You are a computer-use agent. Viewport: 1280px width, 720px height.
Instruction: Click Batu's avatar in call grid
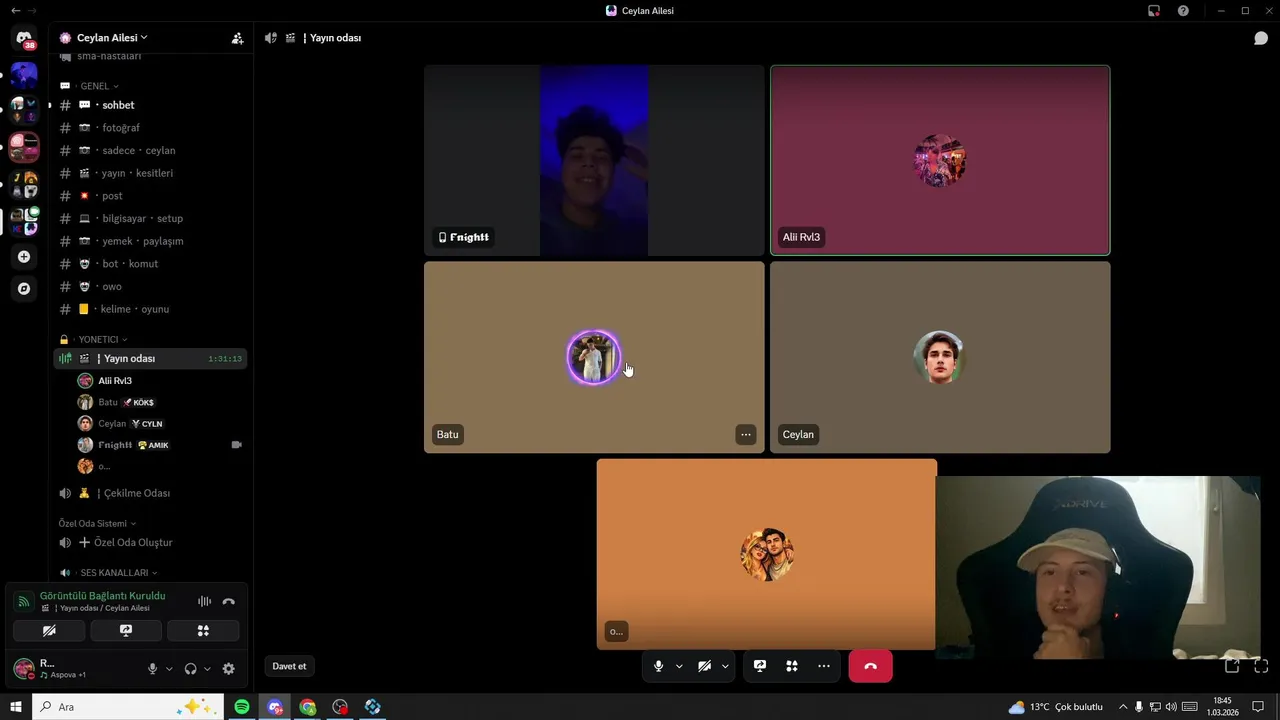(x=594, y=357)
